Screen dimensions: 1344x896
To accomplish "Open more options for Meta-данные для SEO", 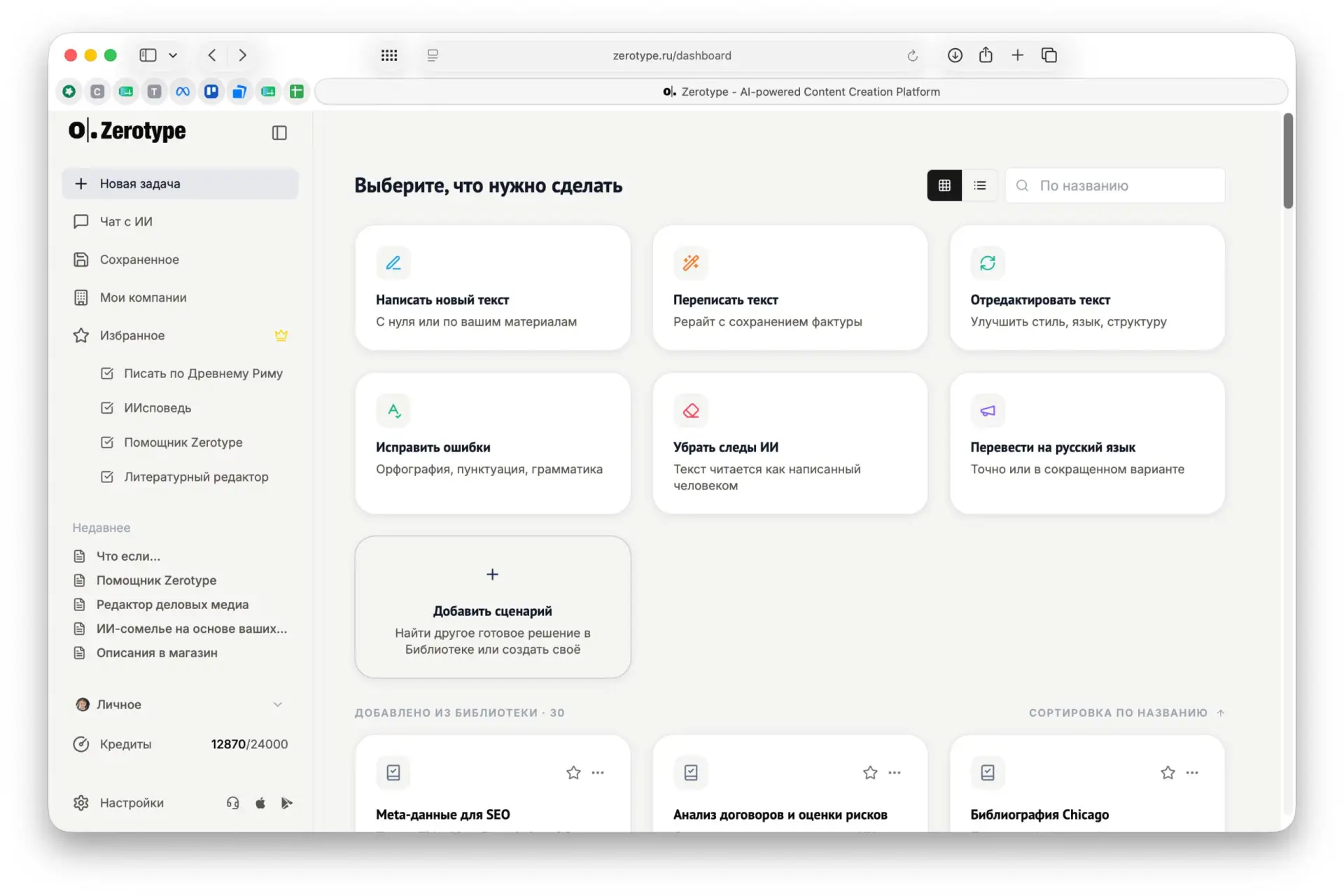I will point(598,773).
